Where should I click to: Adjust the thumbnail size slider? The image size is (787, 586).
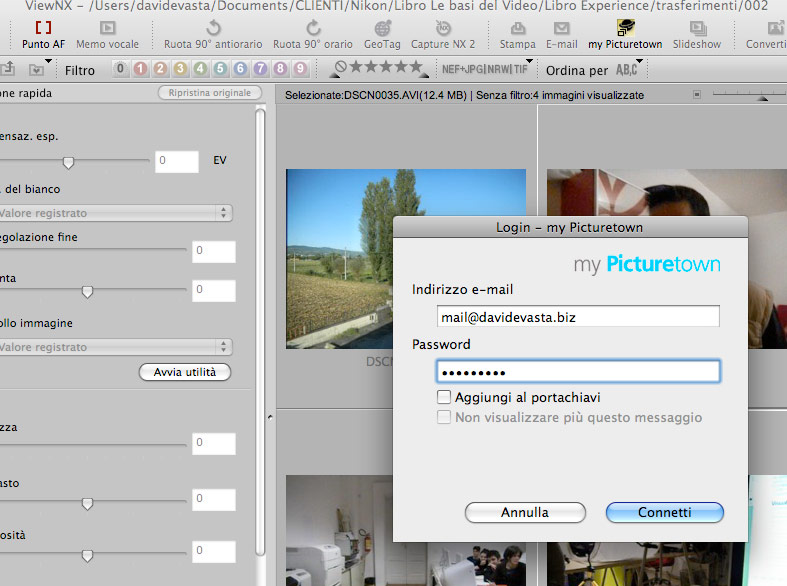[762, 97]
